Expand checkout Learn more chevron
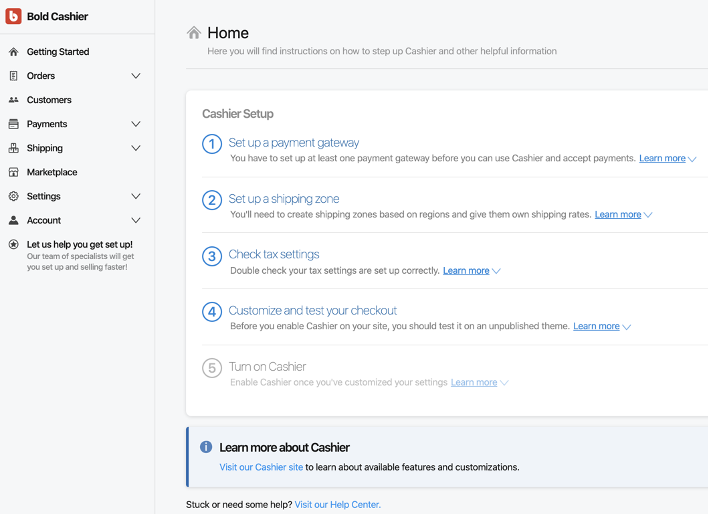The height and width of the screenshot is (514, 708). (x=626, y=327)
